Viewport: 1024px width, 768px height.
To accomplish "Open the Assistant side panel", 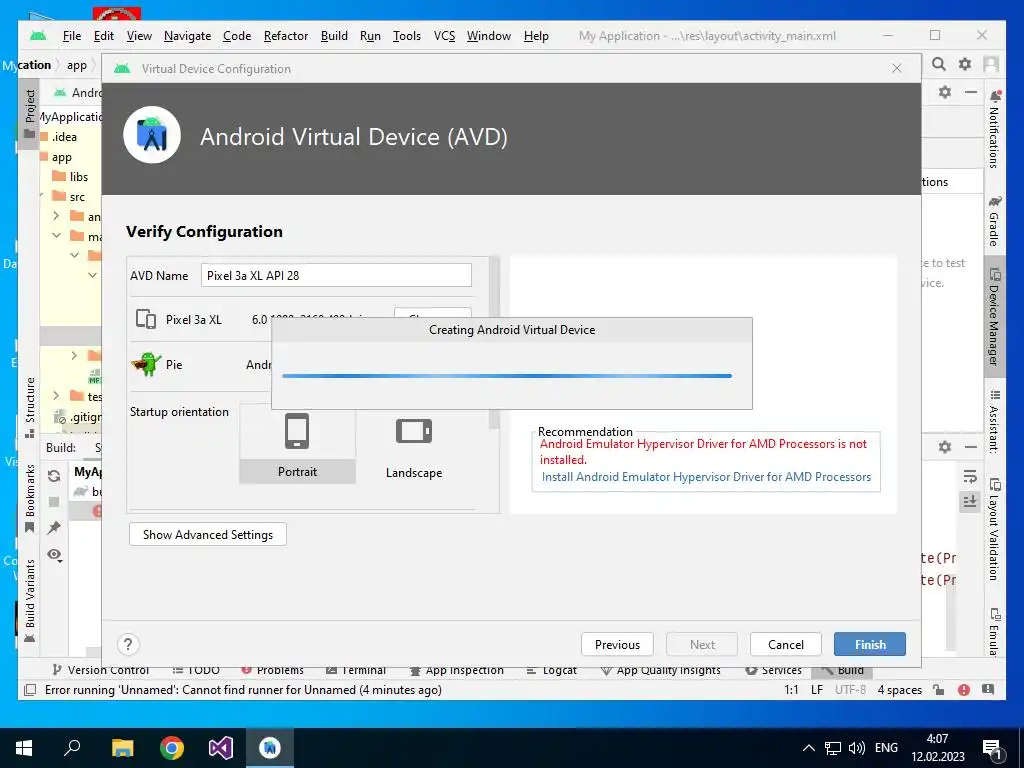I will pos(994,421).
